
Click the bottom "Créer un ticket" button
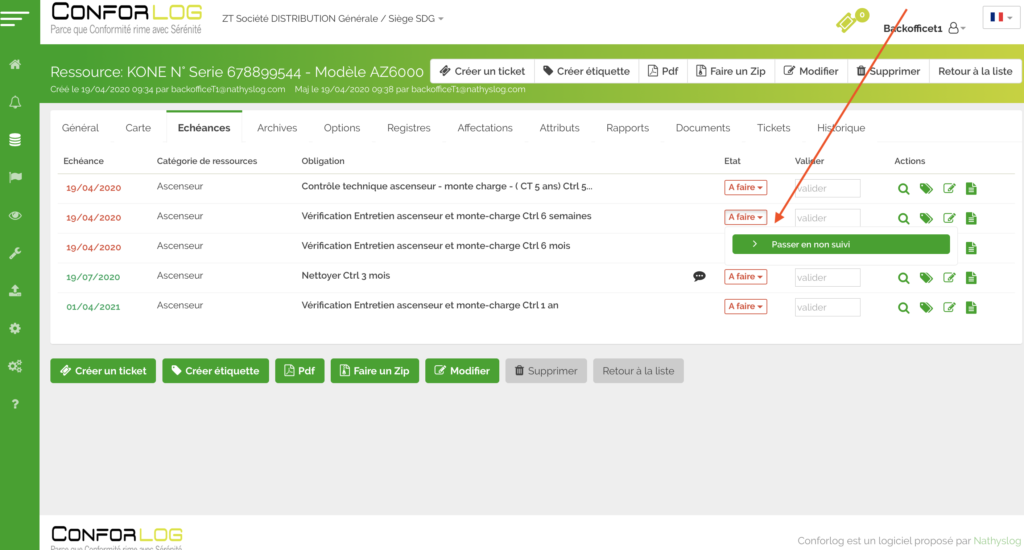[x=104, y=371]
